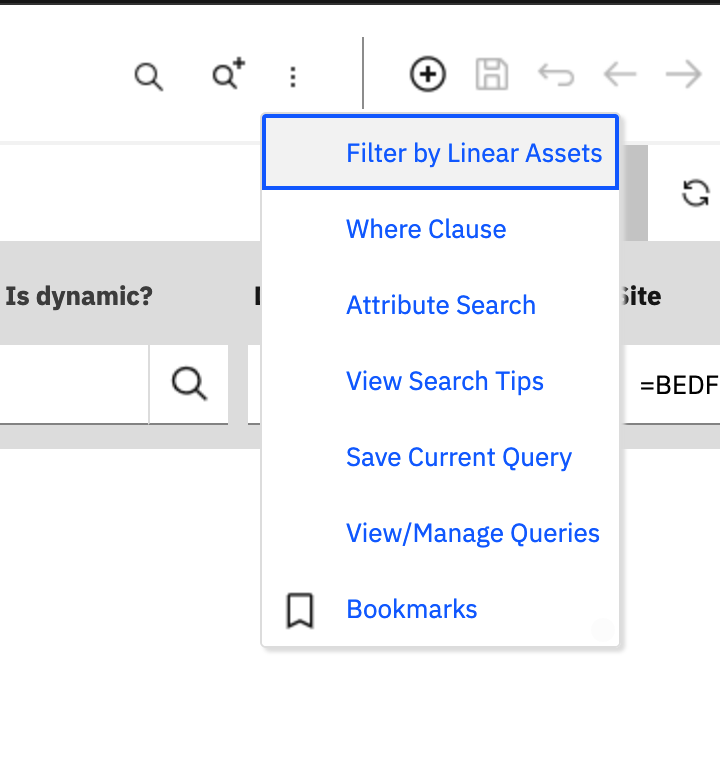Click the toolbar search magnifier icon
Screen dimensions: 720x768
148,76
